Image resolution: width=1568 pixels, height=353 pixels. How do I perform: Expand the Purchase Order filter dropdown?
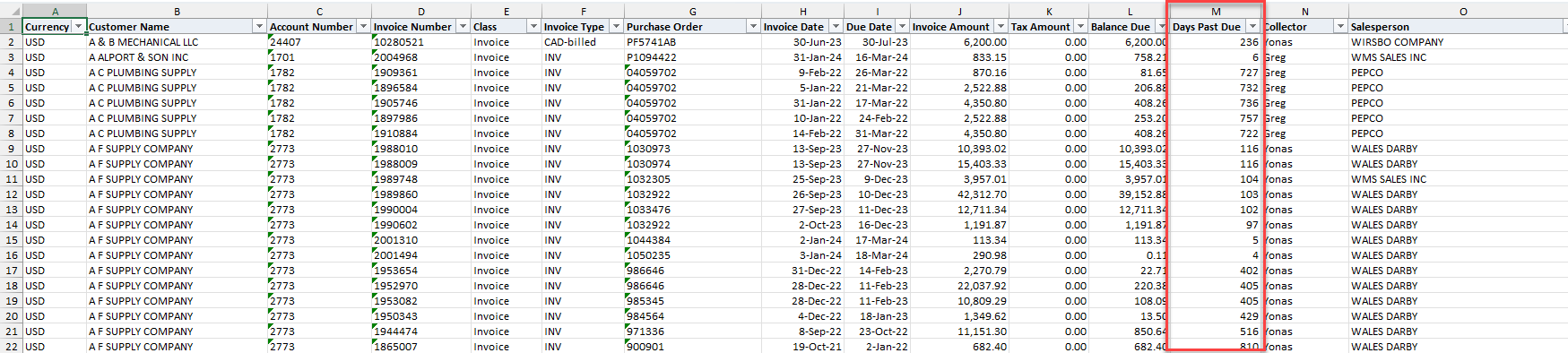[753, 27]
